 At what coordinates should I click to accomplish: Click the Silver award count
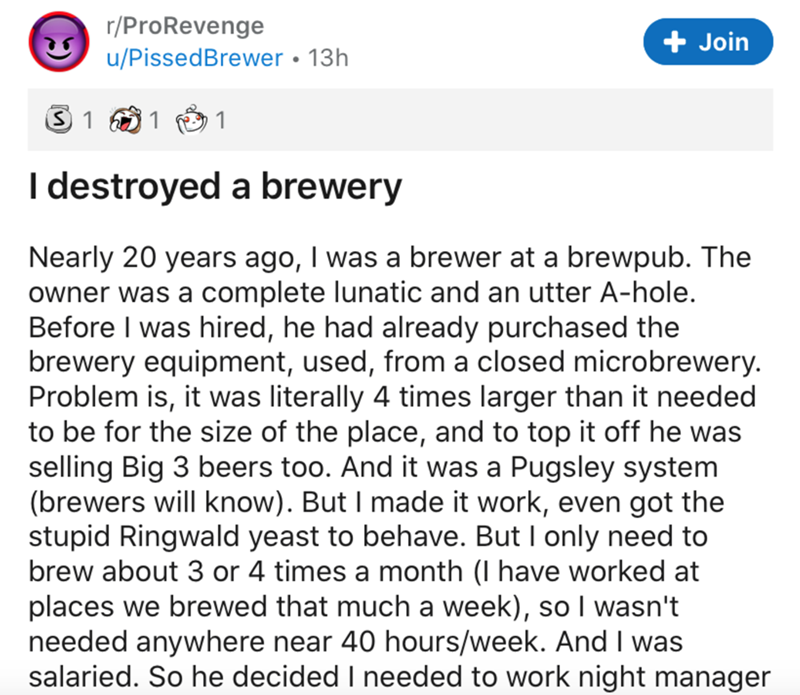click(87, 122)
